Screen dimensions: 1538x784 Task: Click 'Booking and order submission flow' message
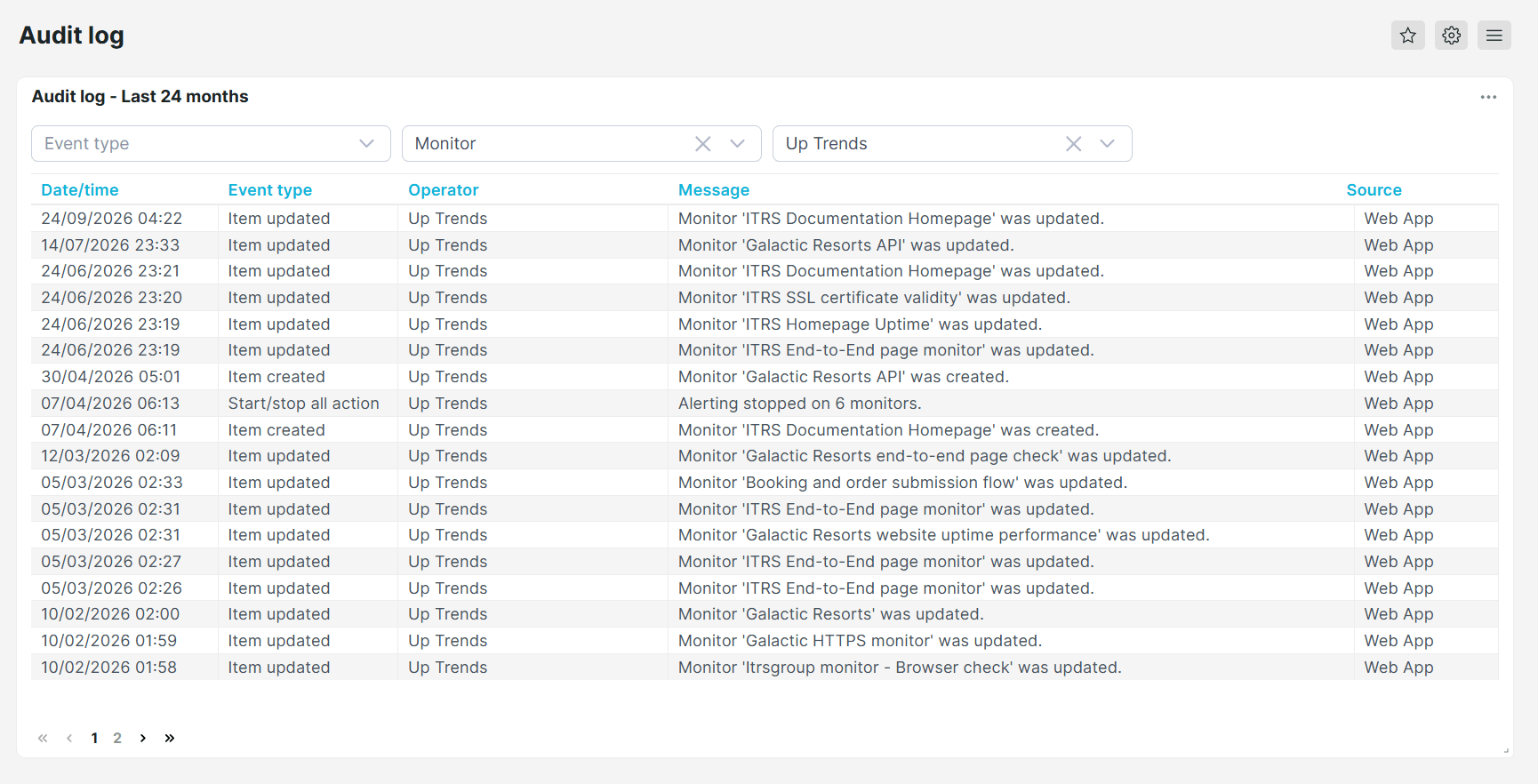(x=902, y=483)
